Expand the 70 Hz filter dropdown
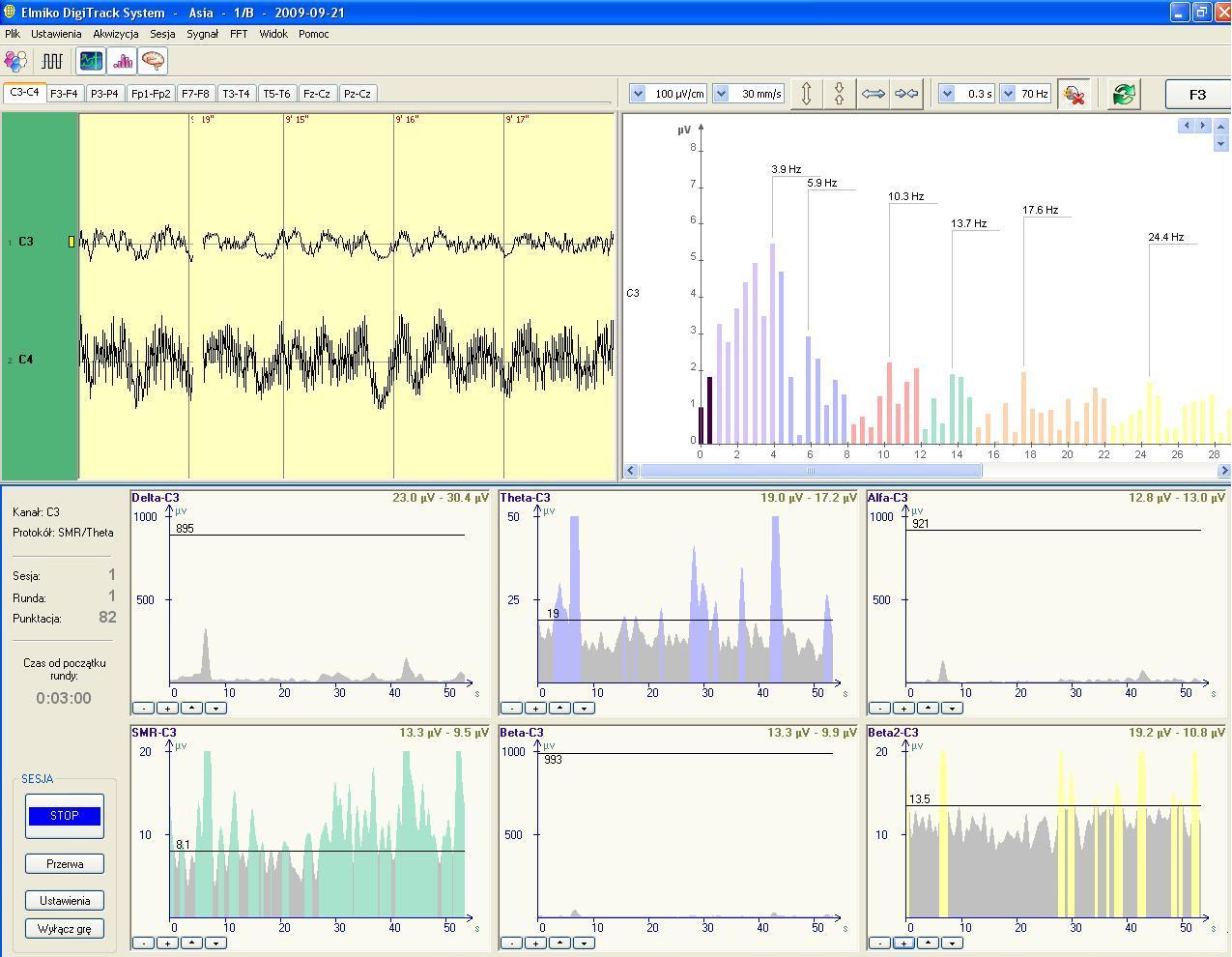The image size is (1232, 957). tap(1008, 94)
